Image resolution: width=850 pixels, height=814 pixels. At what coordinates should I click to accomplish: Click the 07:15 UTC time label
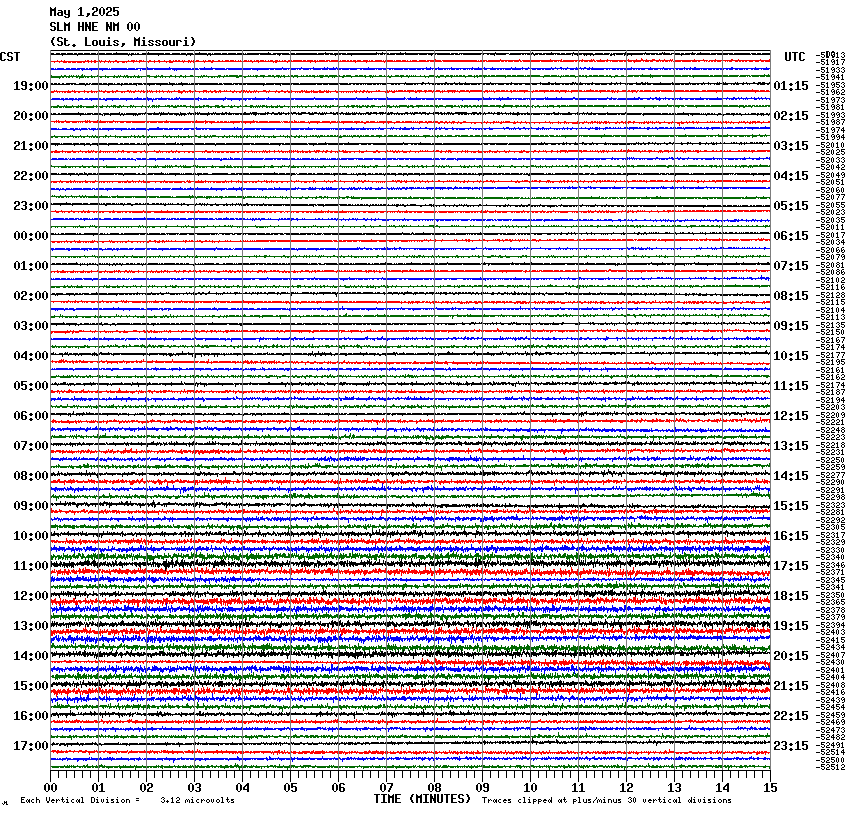[x=791, y=266]
